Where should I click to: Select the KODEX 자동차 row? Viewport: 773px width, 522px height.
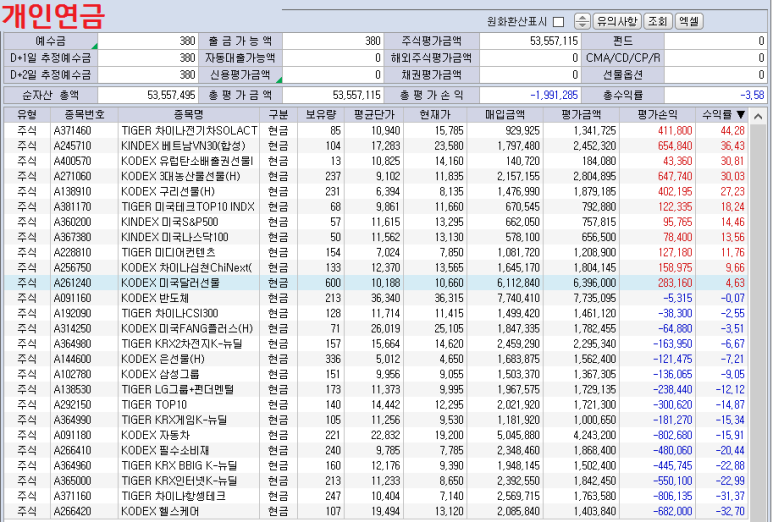(376, 435)
